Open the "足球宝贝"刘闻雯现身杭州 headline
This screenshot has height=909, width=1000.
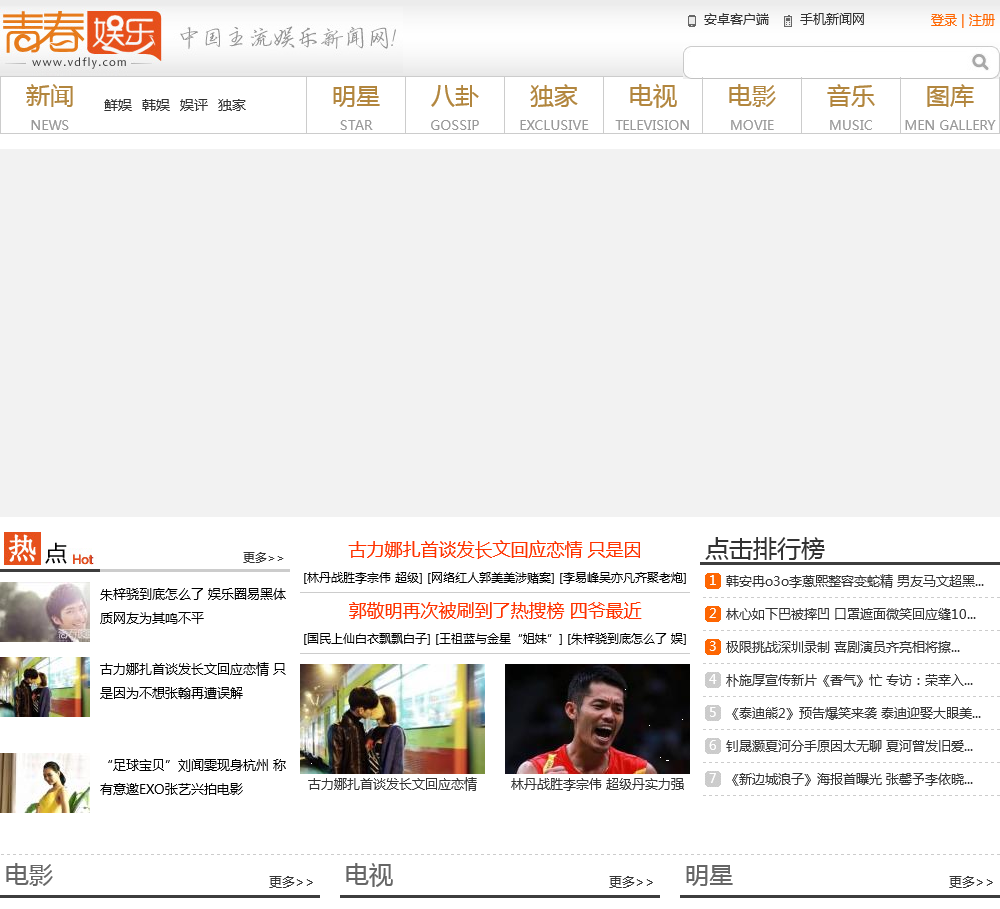[193, 777]
